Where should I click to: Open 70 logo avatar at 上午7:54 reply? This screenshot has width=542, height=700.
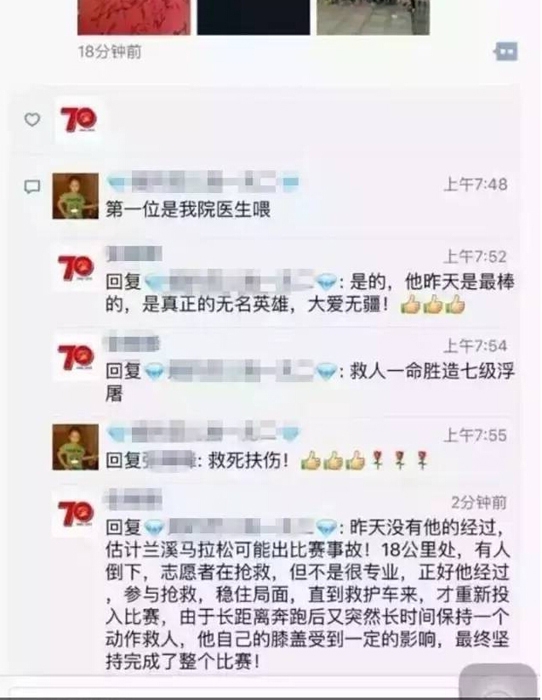76,357
